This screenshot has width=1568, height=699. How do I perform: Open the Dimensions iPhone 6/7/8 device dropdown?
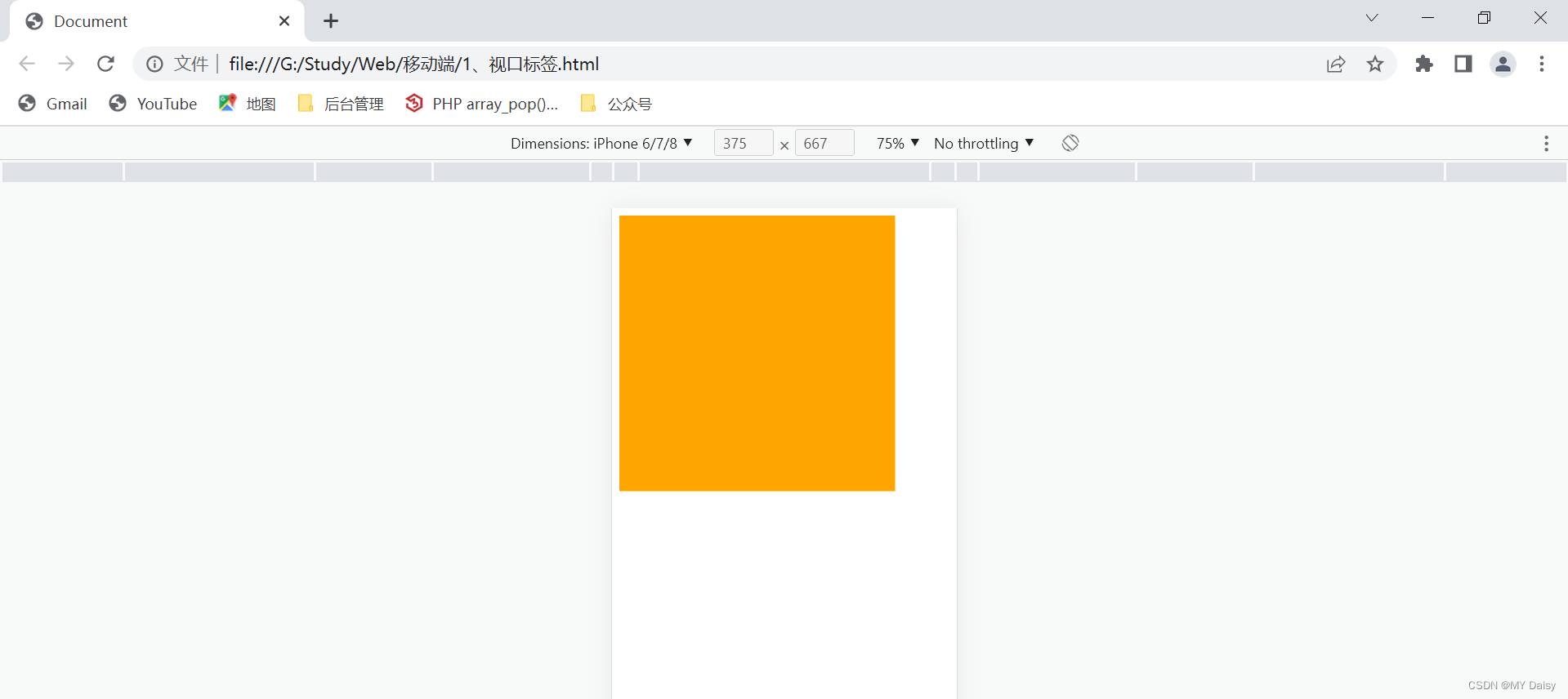(x=601, y=144)
